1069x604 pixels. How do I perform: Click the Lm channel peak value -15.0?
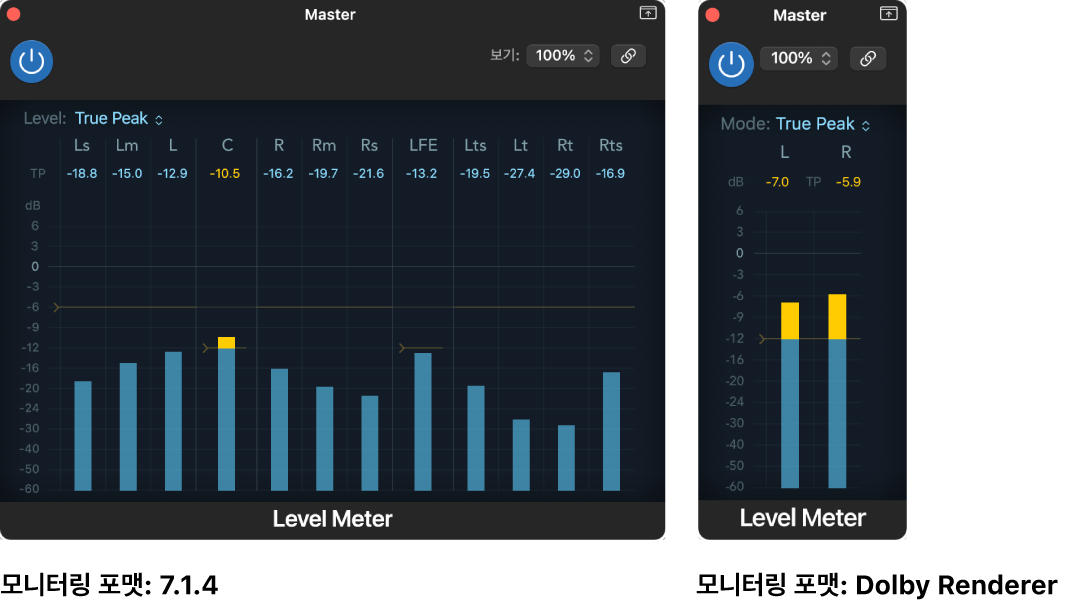pos(127,174)
